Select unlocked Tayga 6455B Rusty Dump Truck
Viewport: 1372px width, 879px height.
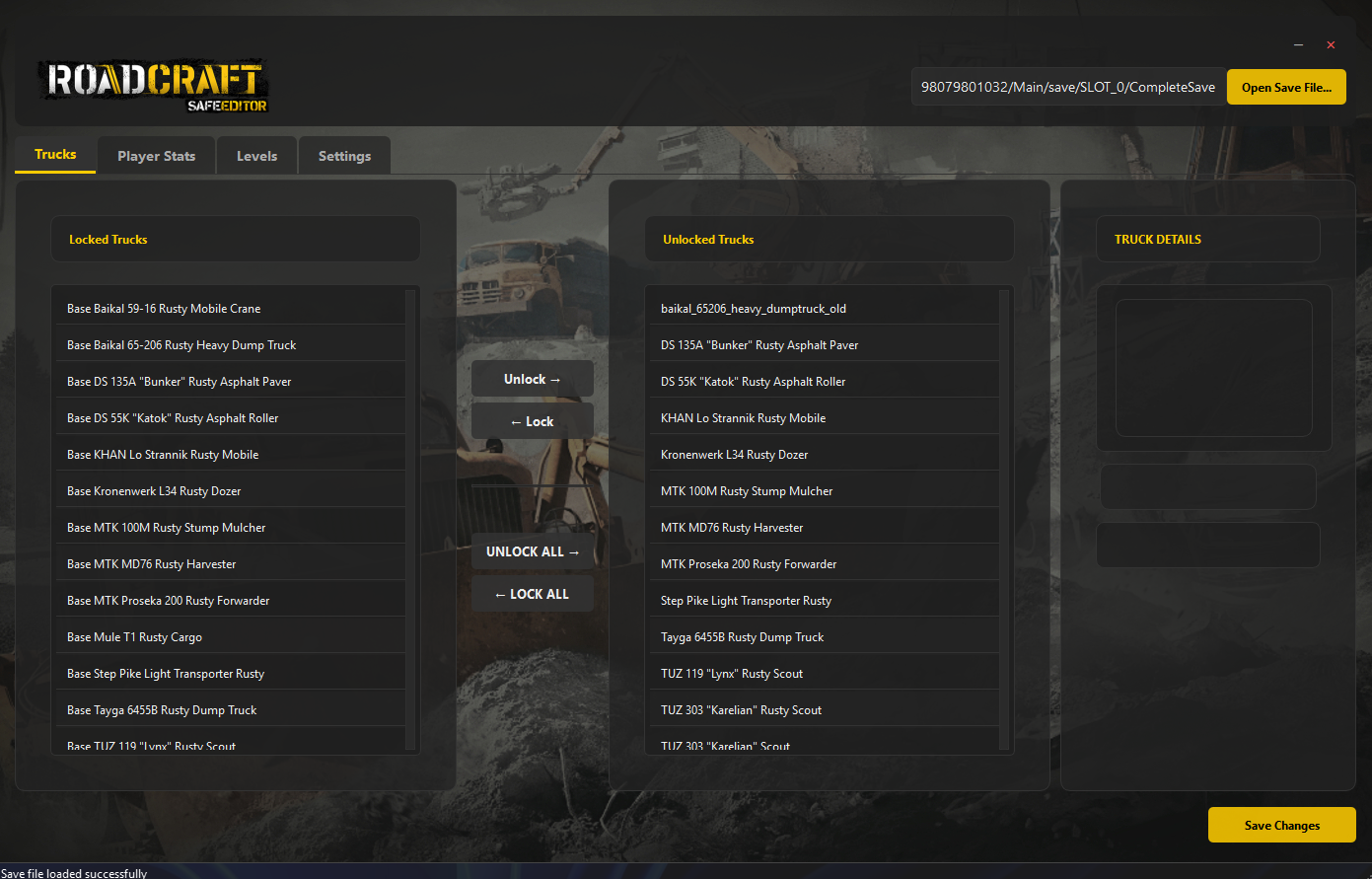click(x=825, y=637)
